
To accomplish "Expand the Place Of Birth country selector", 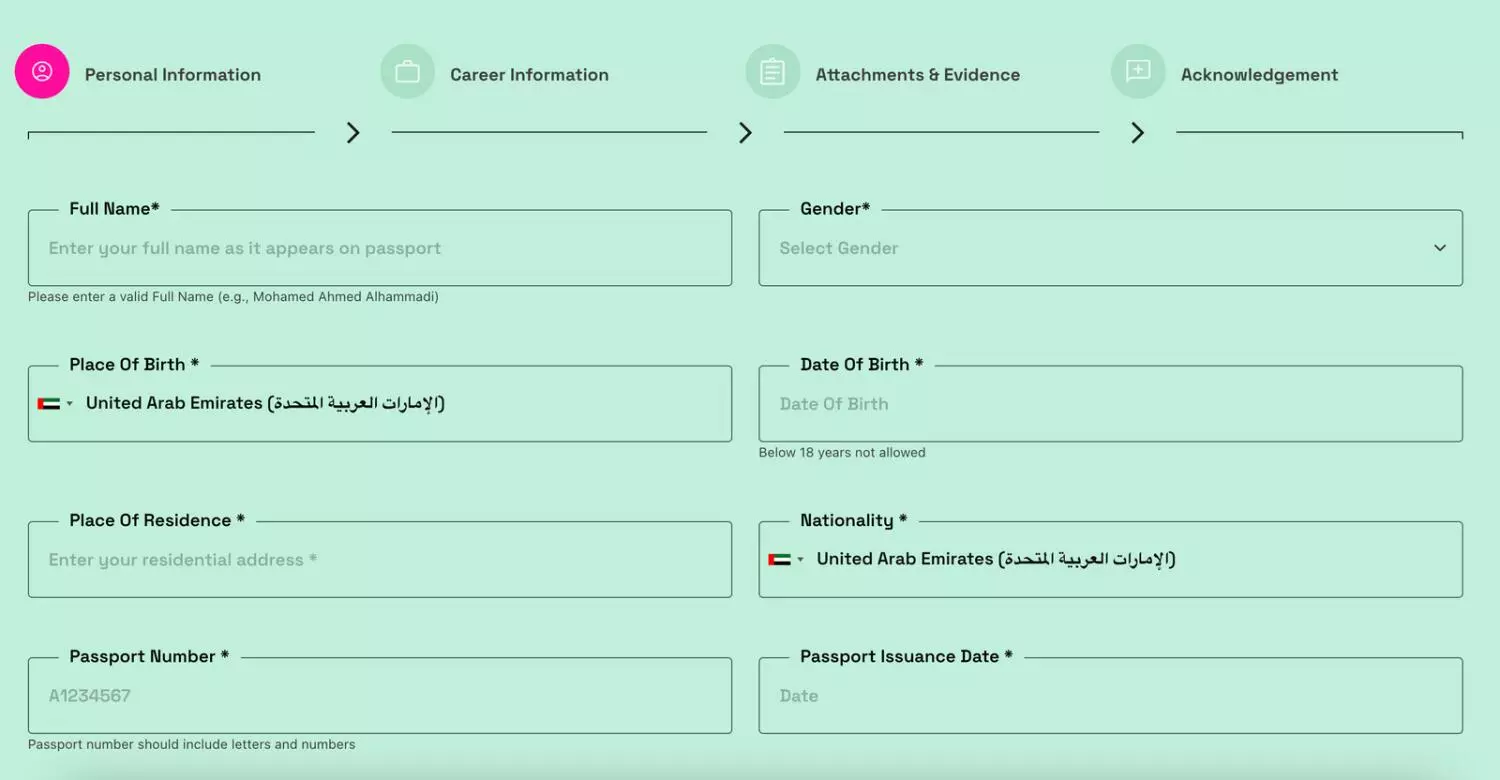I will (x=70, y=404).
